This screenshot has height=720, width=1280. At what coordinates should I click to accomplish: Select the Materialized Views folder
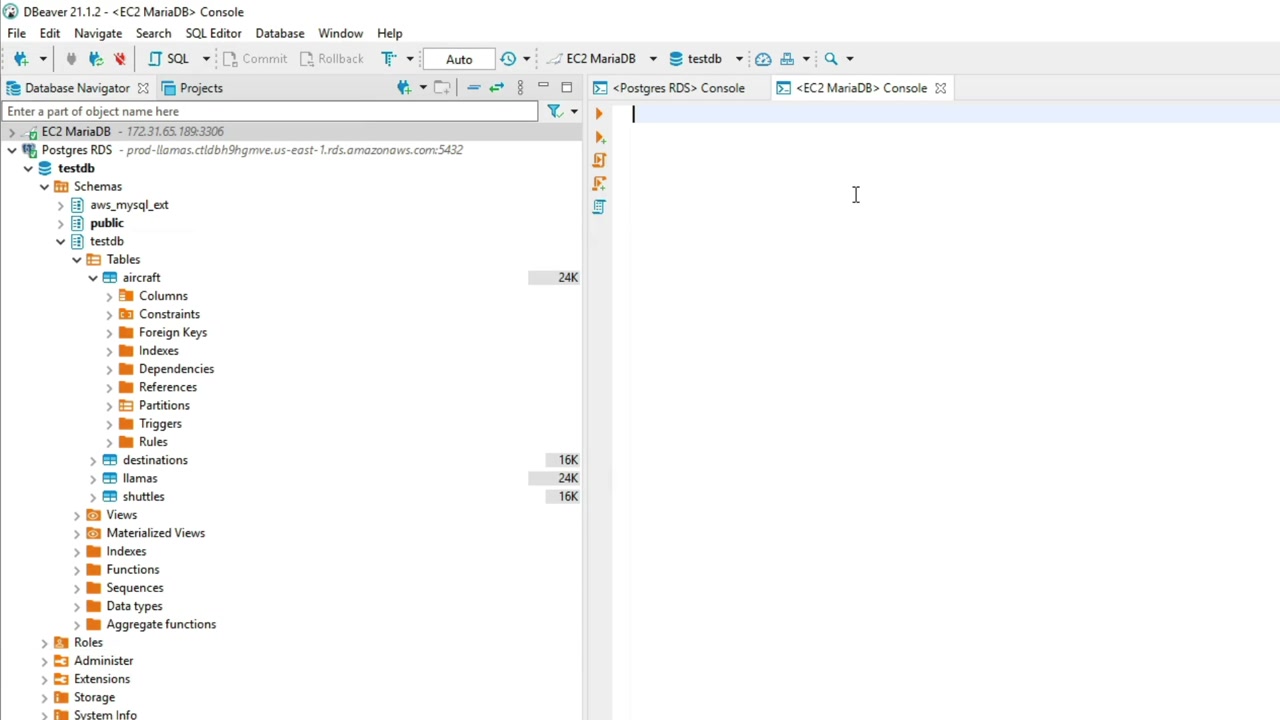click(156, 533)
